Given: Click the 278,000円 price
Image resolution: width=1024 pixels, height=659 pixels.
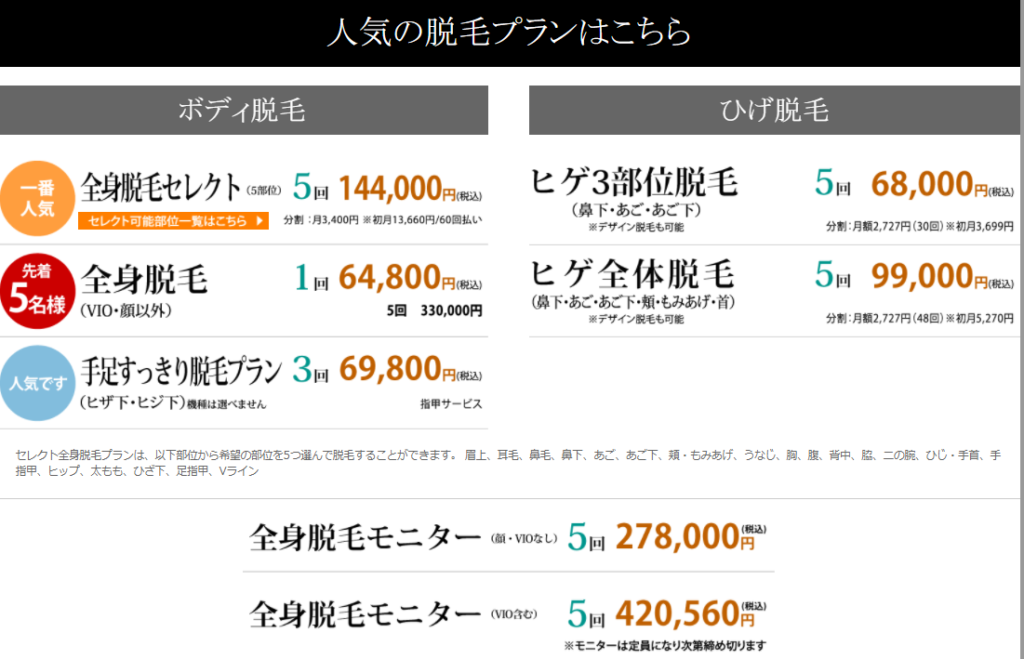Looking at the screenshot, I should (690, 537).
